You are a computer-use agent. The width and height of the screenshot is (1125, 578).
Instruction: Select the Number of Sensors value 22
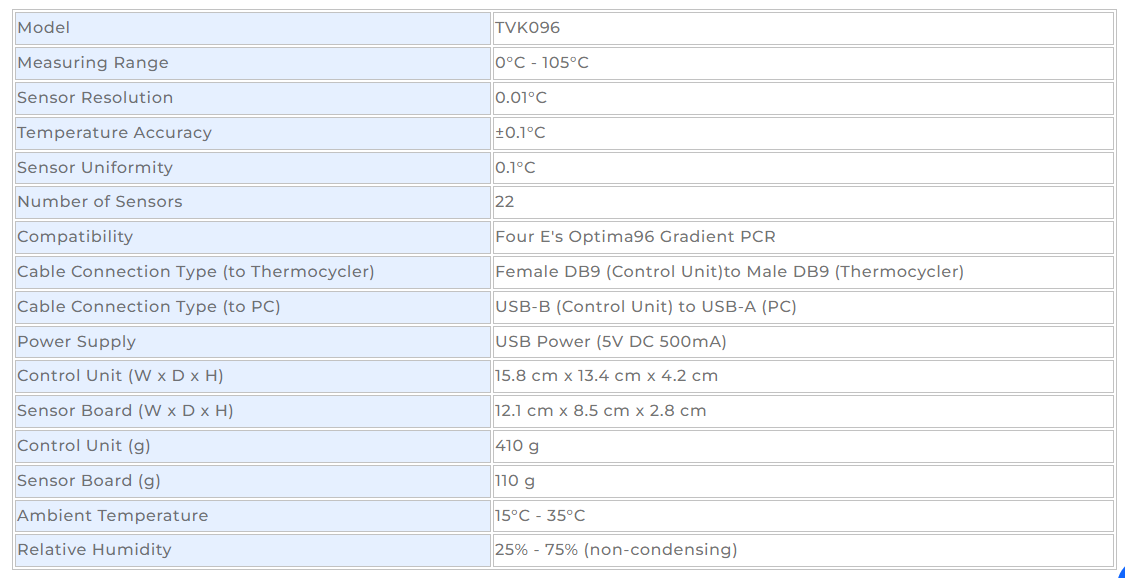(x=504, y=202)
